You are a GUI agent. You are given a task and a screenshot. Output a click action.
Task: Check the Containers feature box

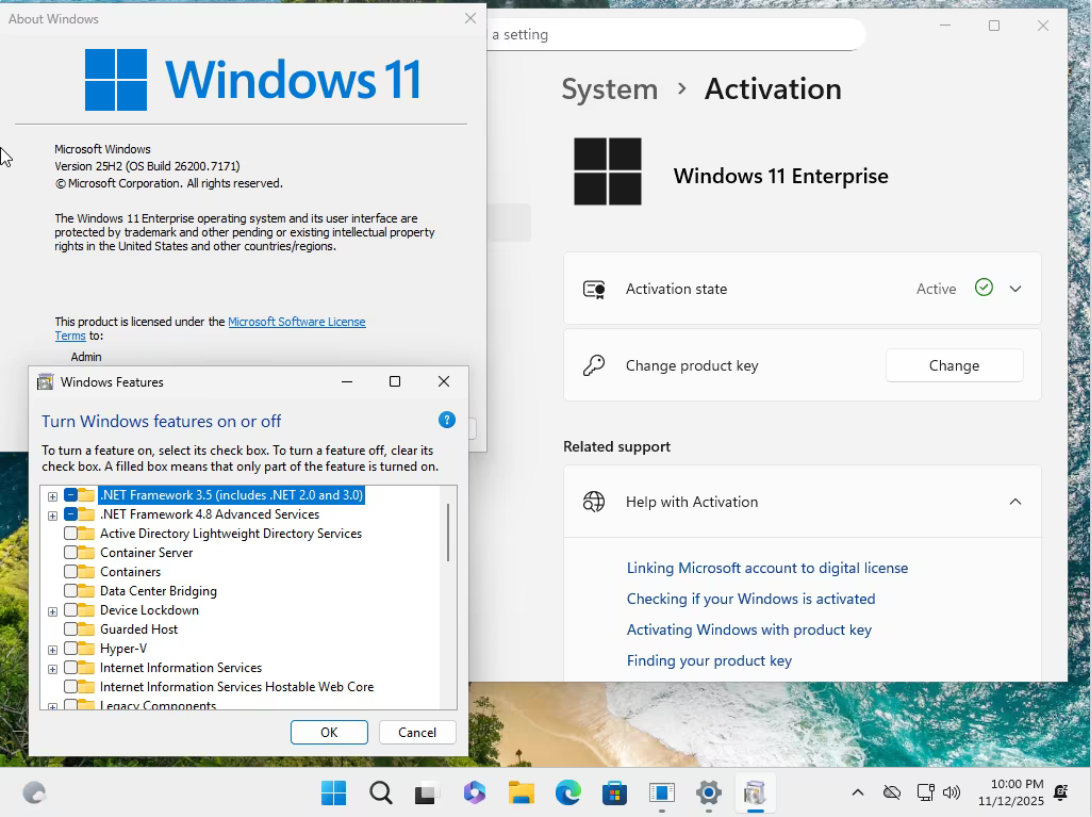tap(71, 572)
